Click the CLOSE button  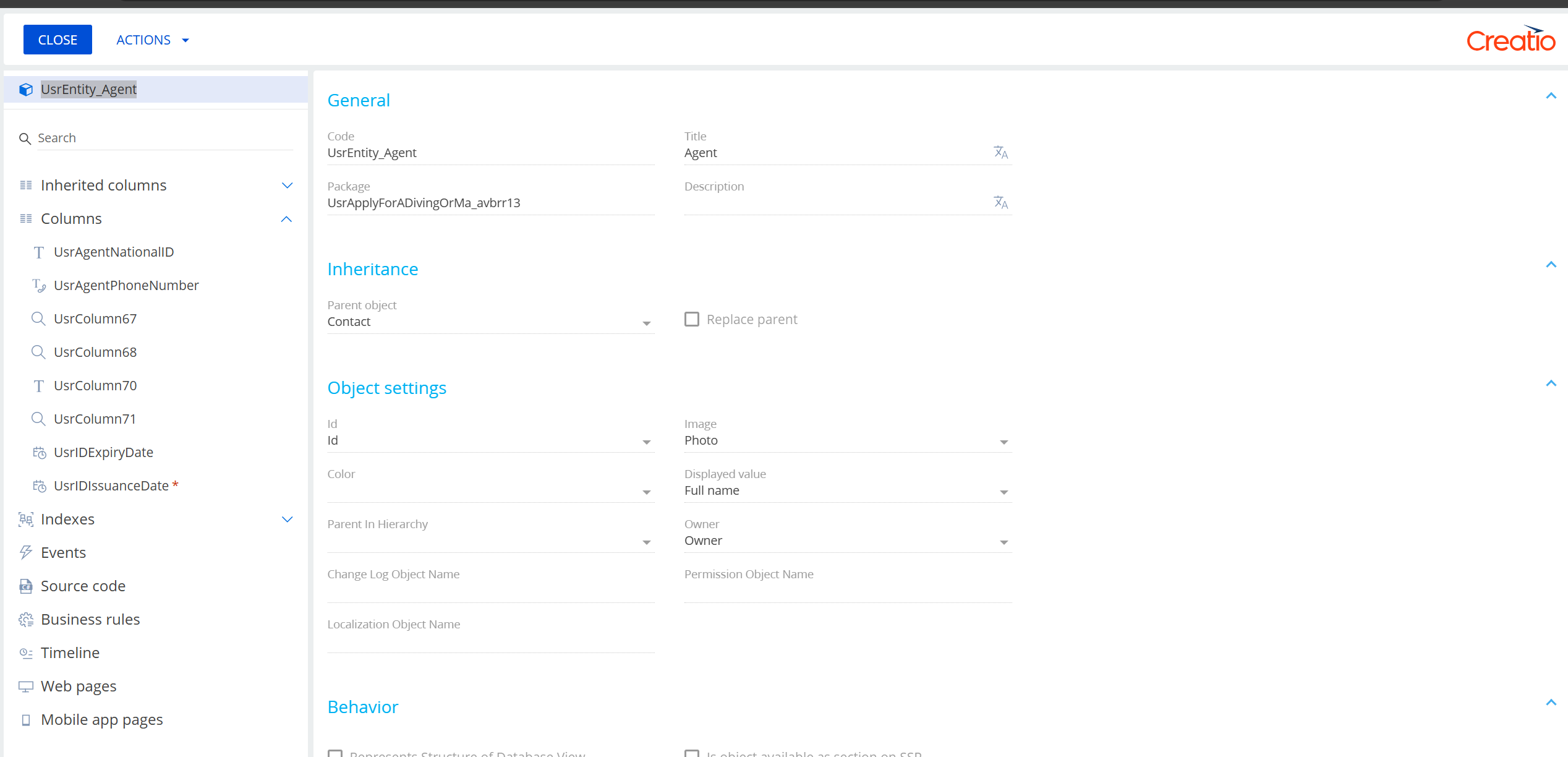point(58,40)
